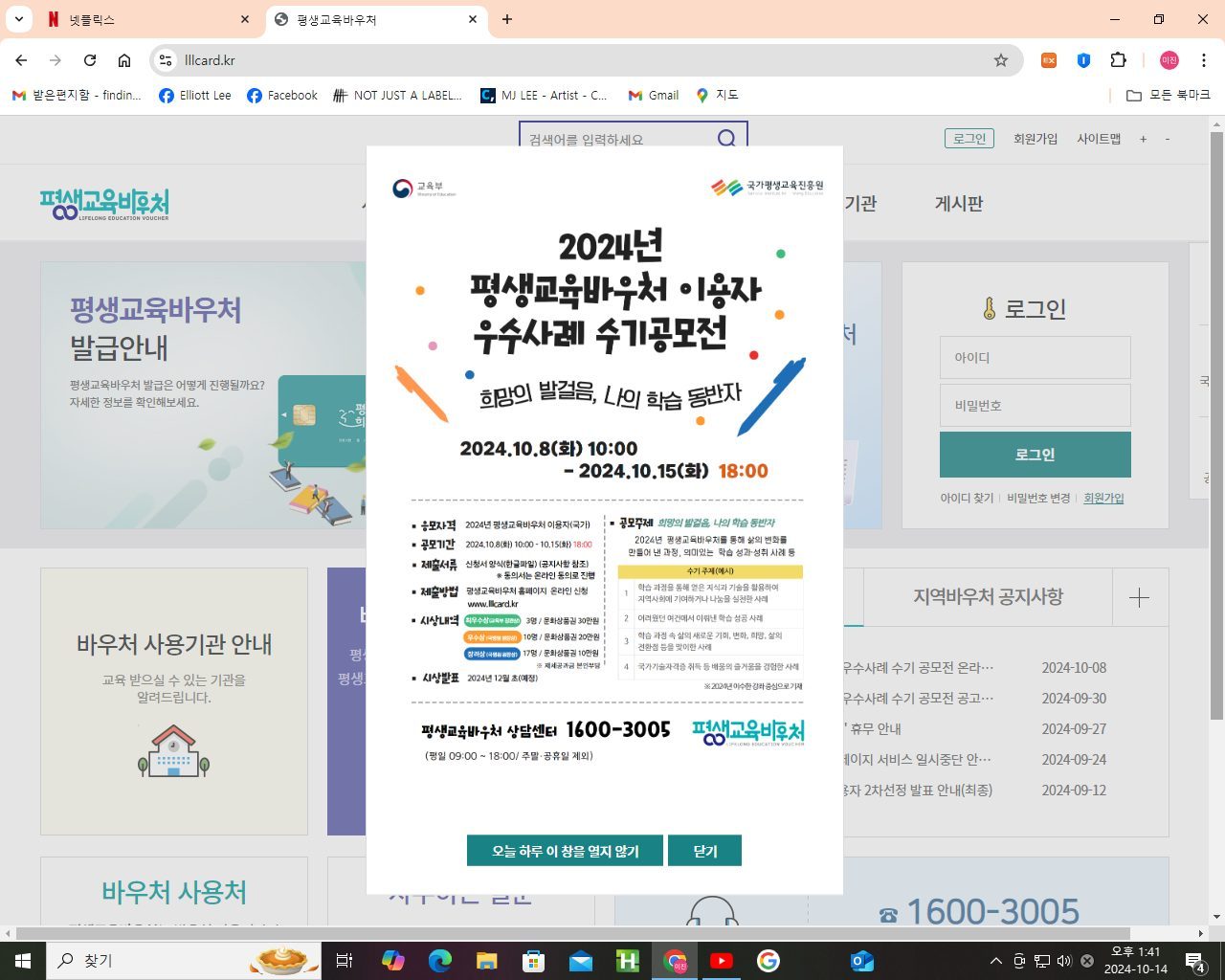Open the MJ LEE - Artist bookmark
Screen dimensions: 1225x980
[x=544, y=96]
